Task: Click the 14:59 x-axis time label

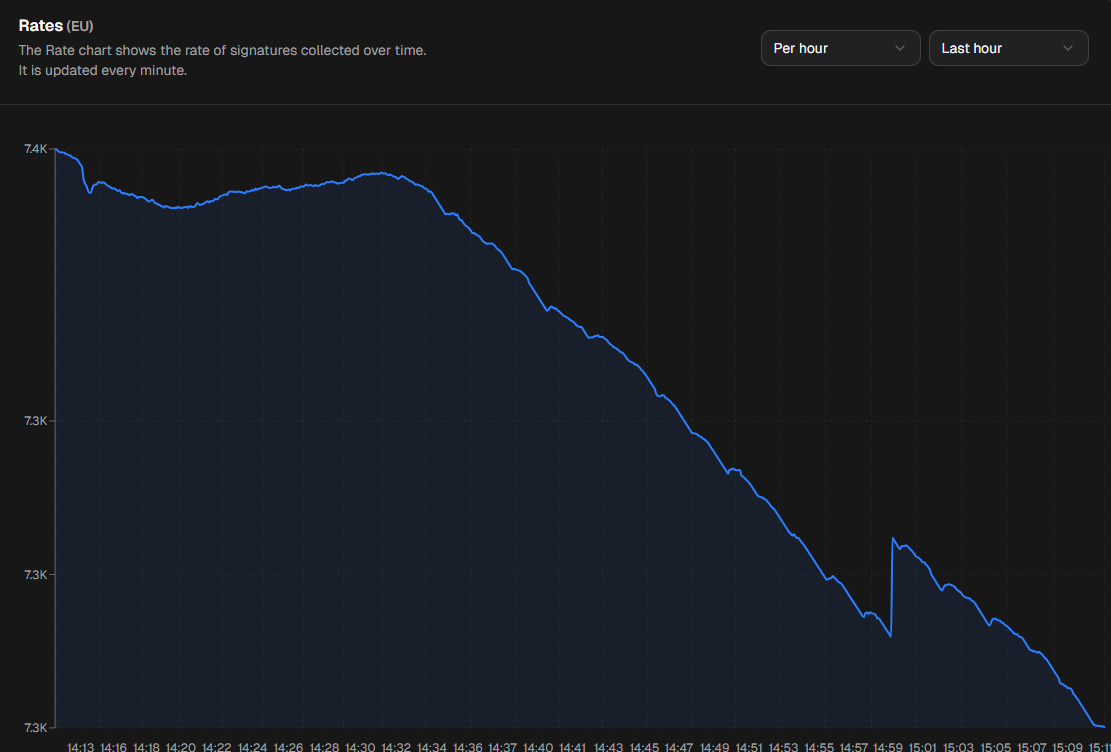Action: click(889, 747)
